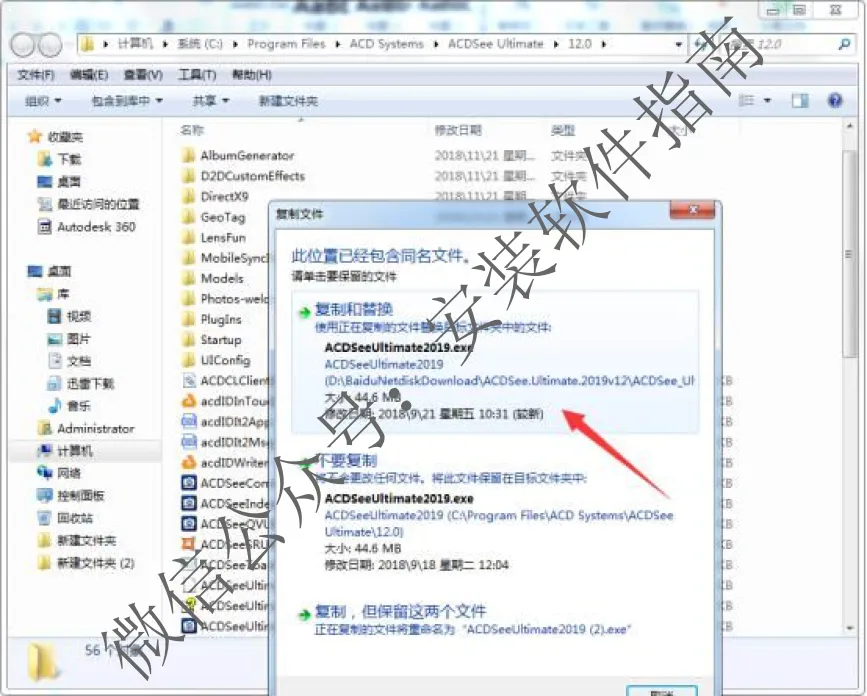Click the blue help icon
Screen dimensions: 867x696
click(835, 100)
